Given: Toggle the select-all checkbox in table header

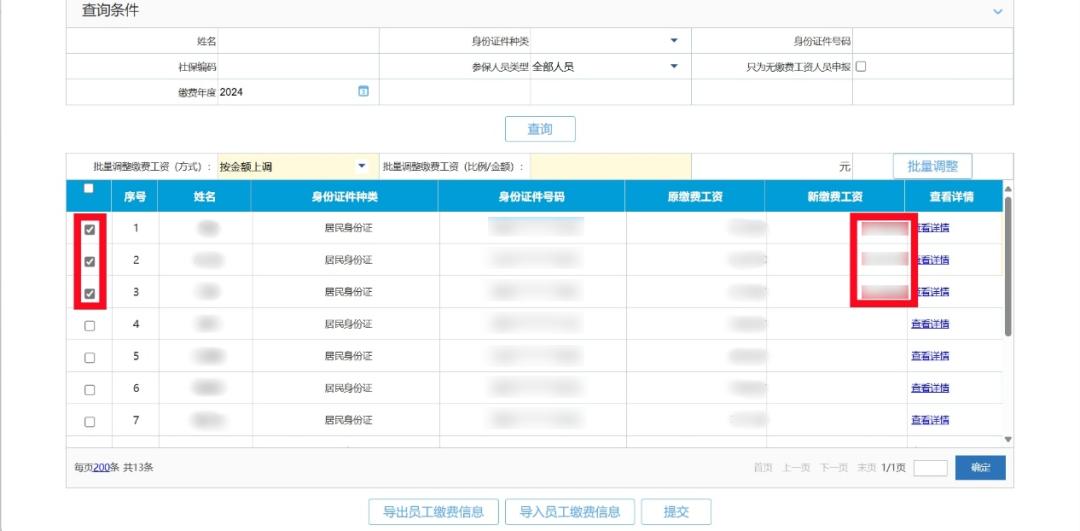Looking at the screenshot, I should pyautogui.click(x=89, y=189).
